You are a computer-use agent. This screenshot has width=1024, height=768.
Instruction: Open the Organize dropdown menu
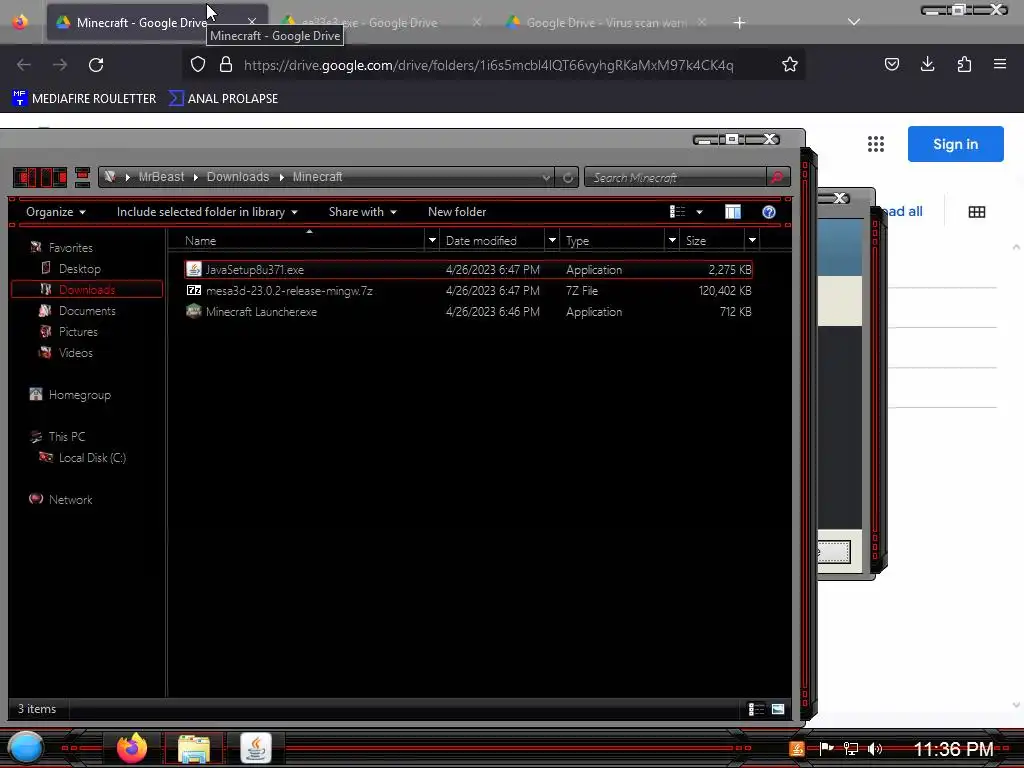pyautogui.click(x=56, y=212)
